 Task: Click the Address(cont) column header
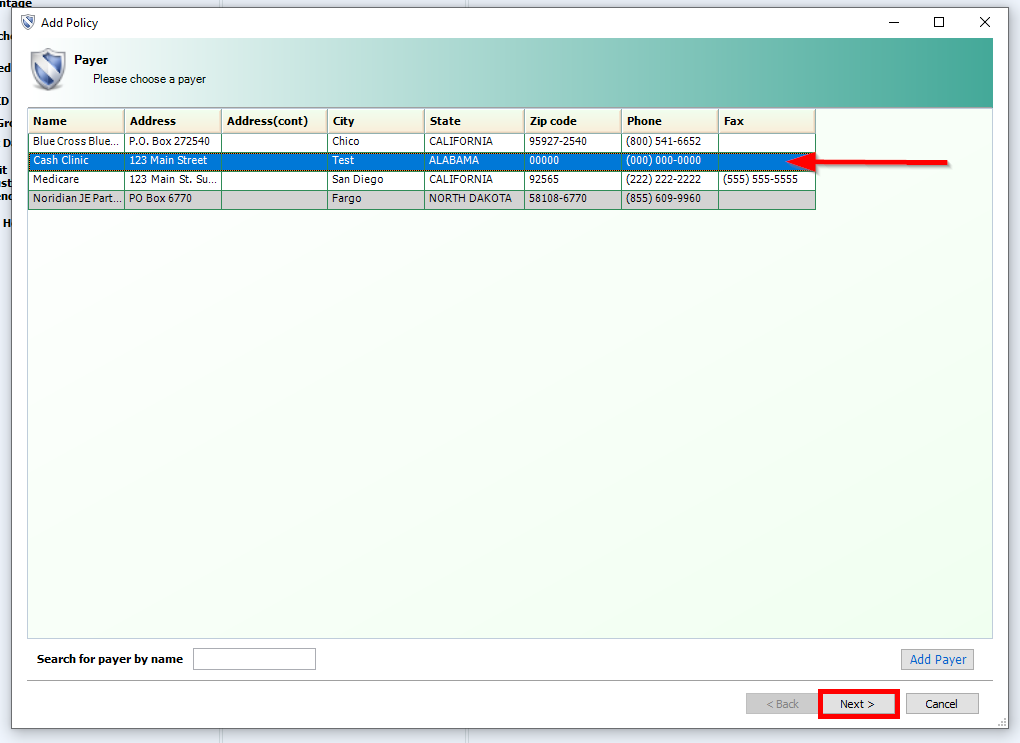pos(274,121)
